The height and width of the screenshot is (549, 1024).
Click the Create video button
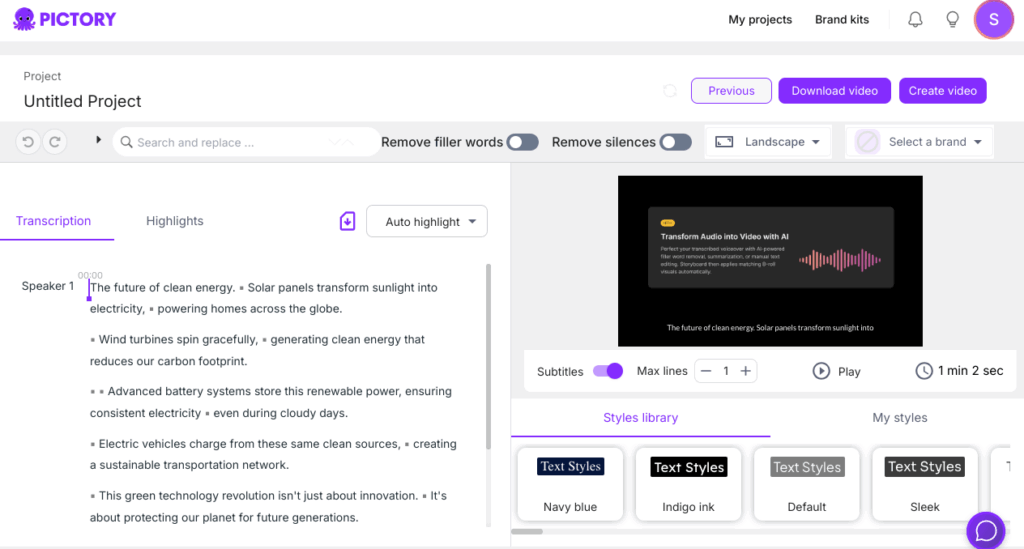[942, 91]
